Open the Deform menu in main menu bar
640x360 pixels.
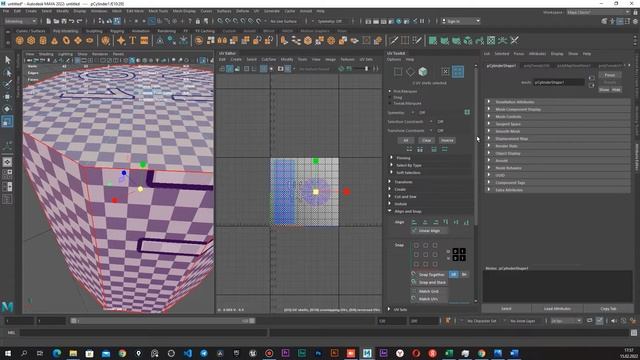tap(242, 11)
